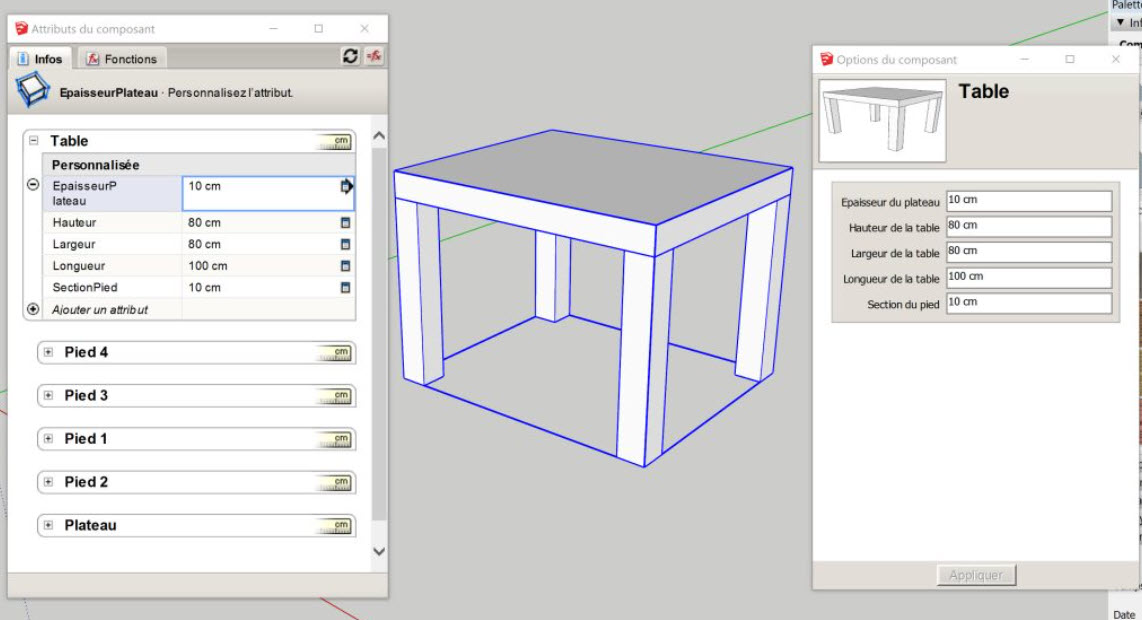Click the refresh icon in Attributs du composant
Viewport: 1142px width, 620px height.
[x=350, y=57]
